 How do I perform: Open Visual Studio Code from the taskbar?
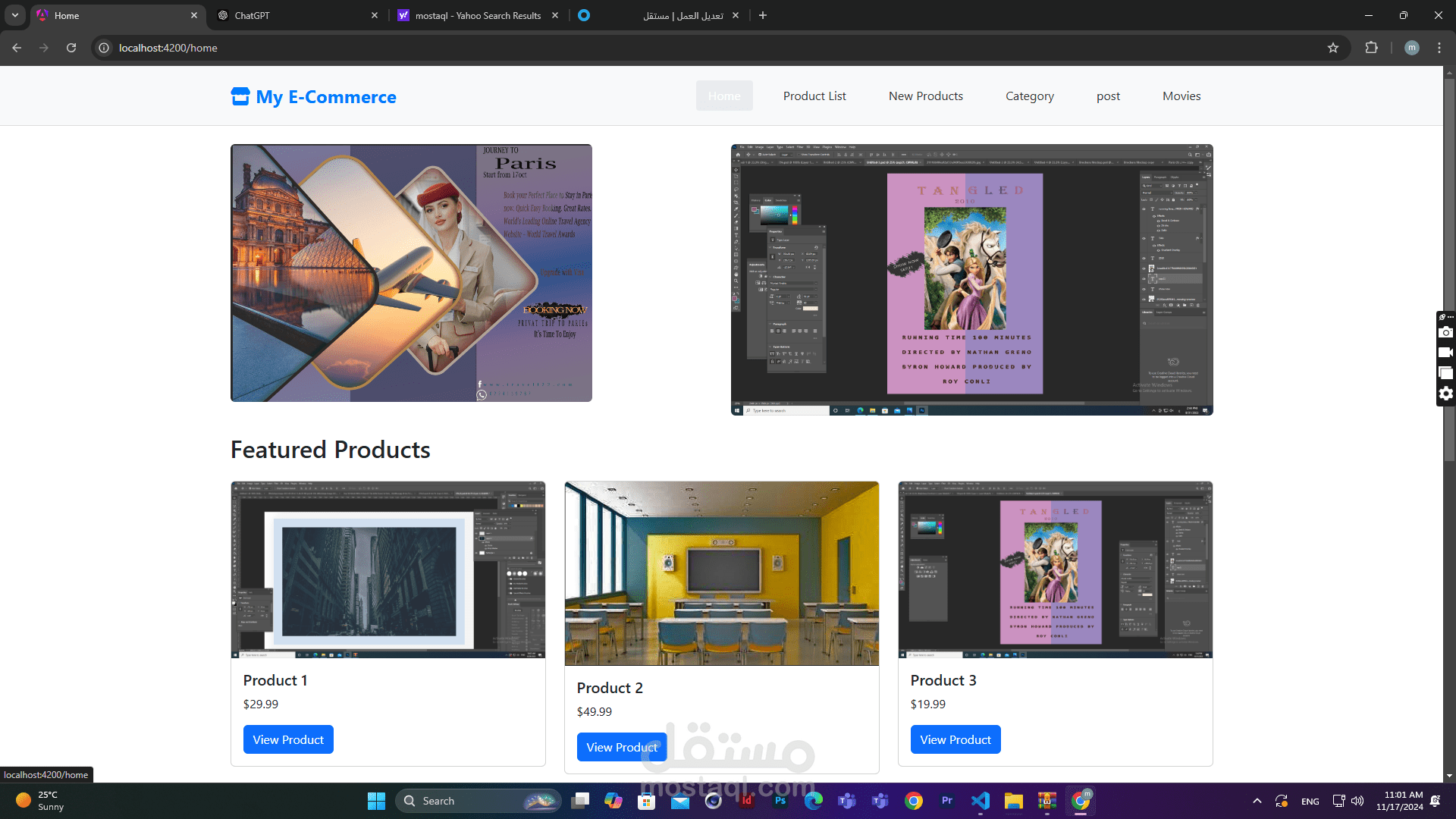click(981, 801)
